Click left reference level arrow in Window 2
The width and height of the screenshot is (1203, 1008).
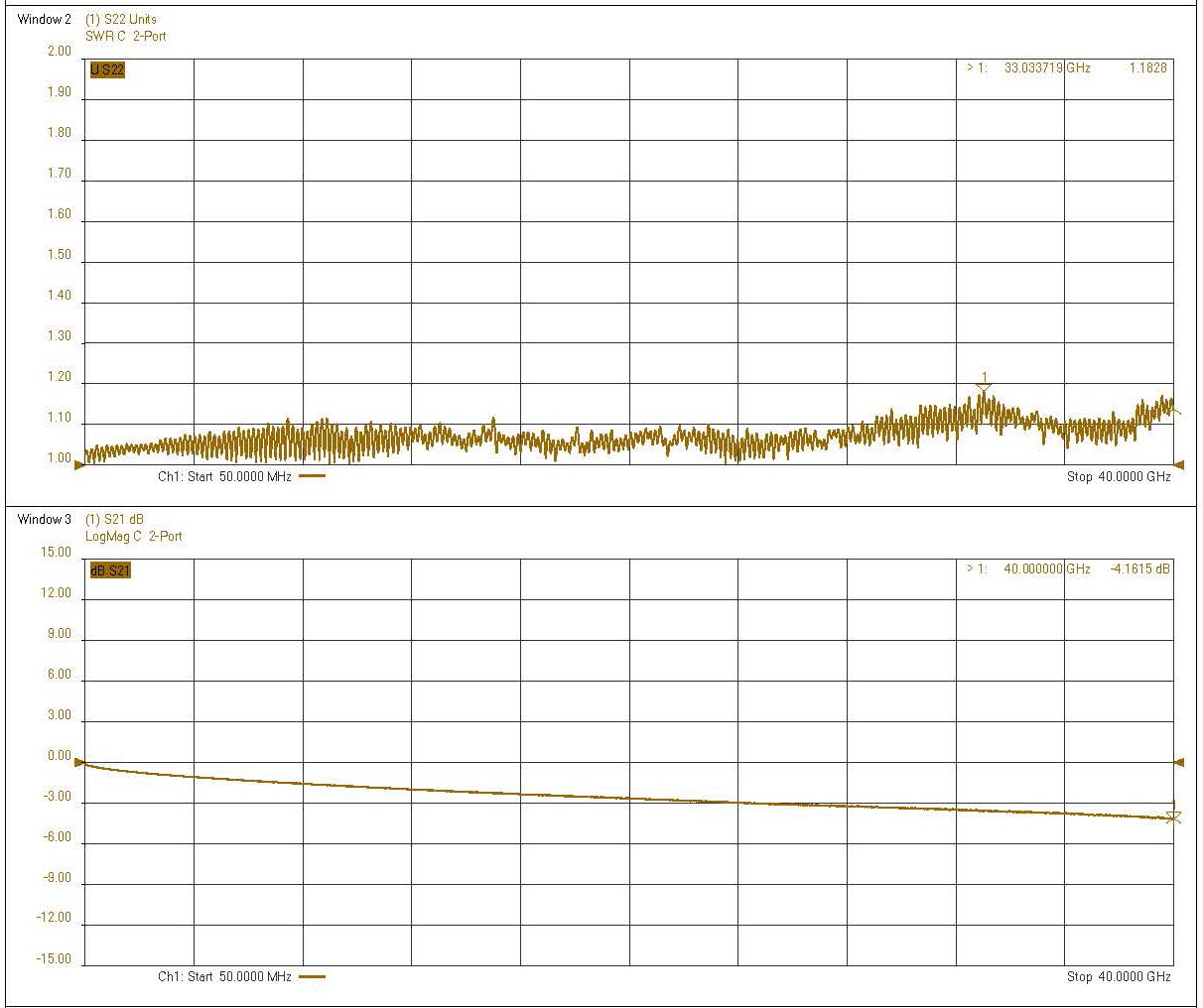click(79, 464)
